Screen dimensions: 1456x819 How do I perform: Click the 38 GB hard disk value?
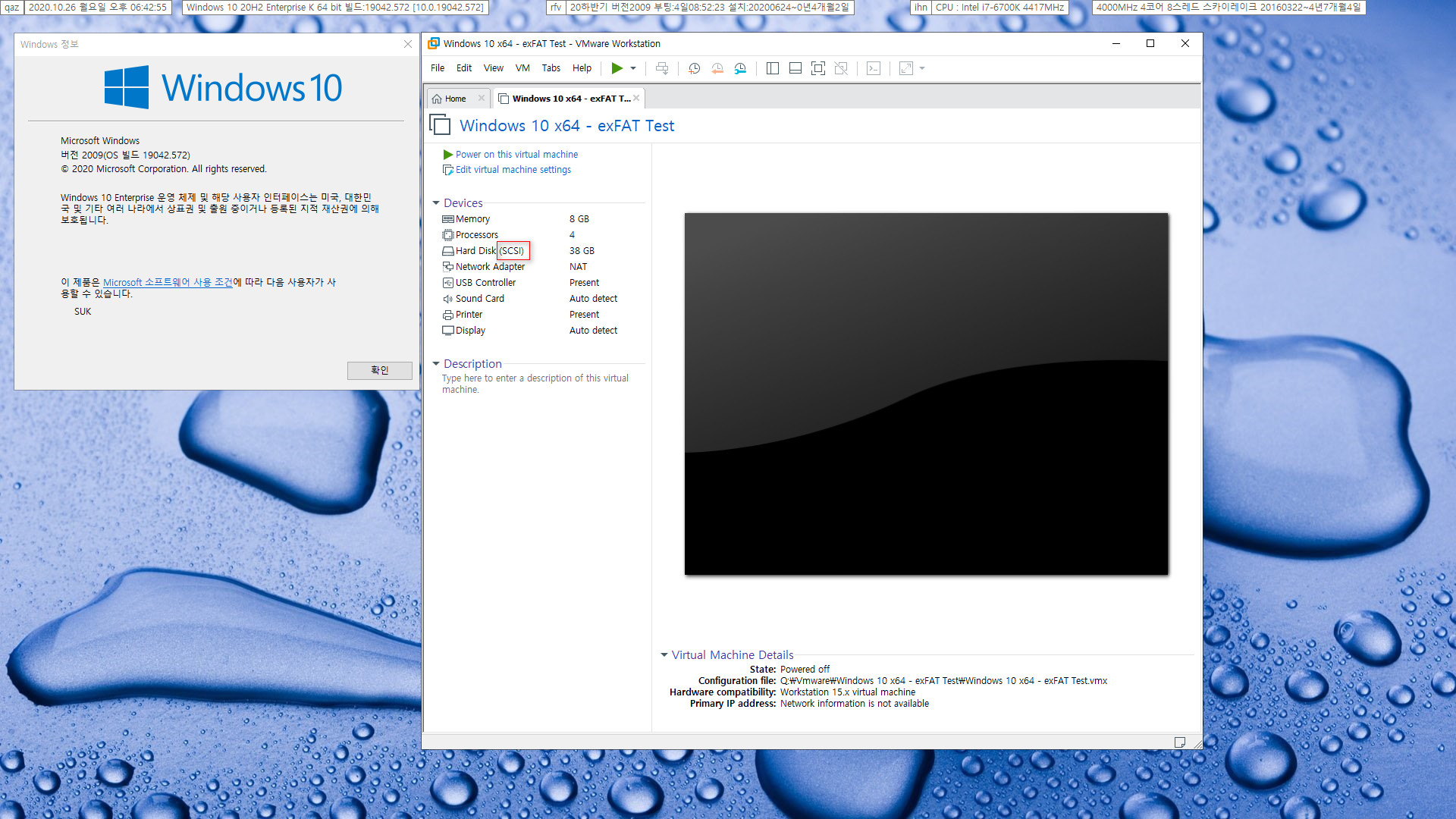(582, 251)
